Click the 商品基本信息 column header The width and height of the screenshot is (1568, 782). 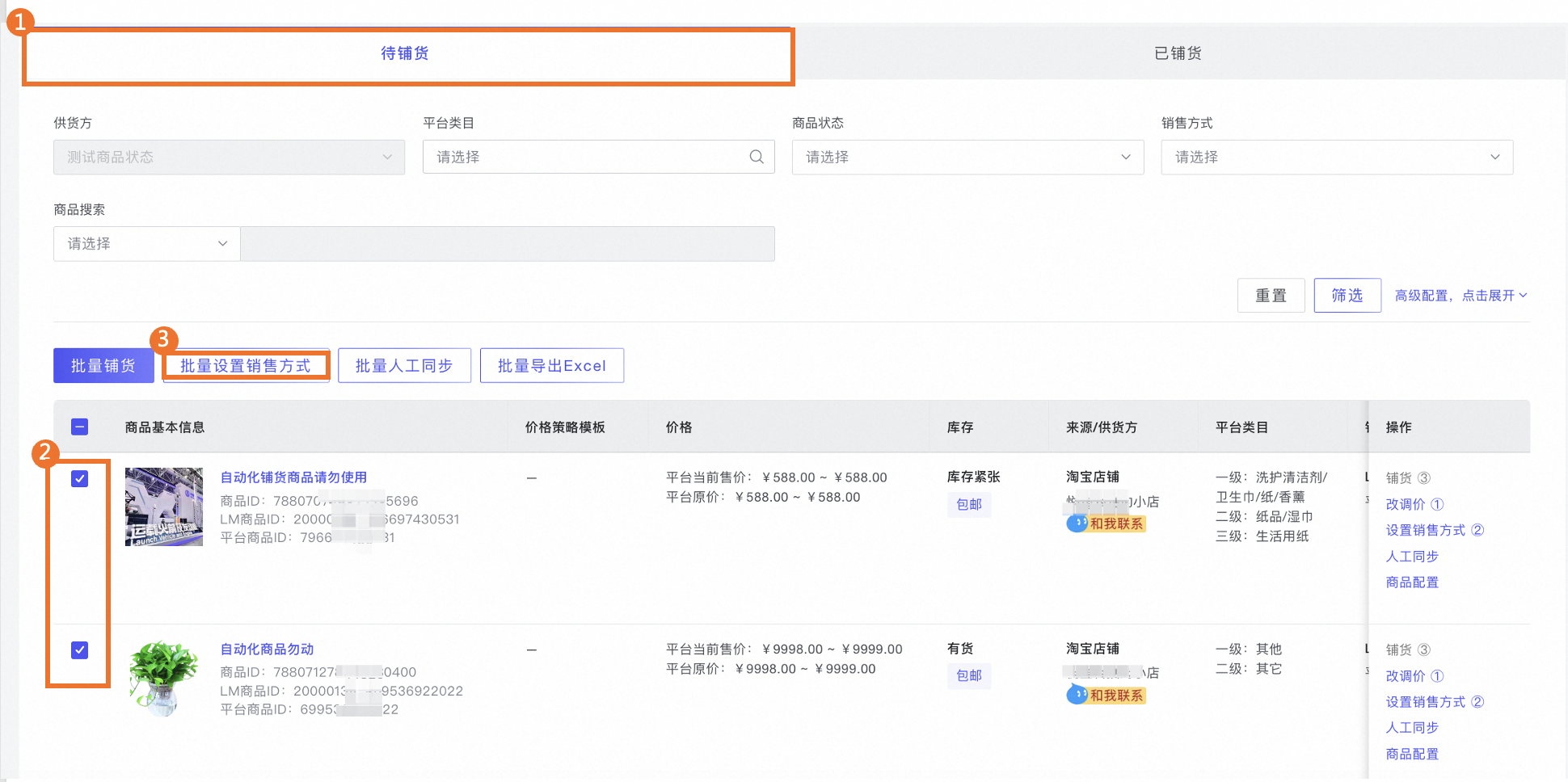click(165, 427)
